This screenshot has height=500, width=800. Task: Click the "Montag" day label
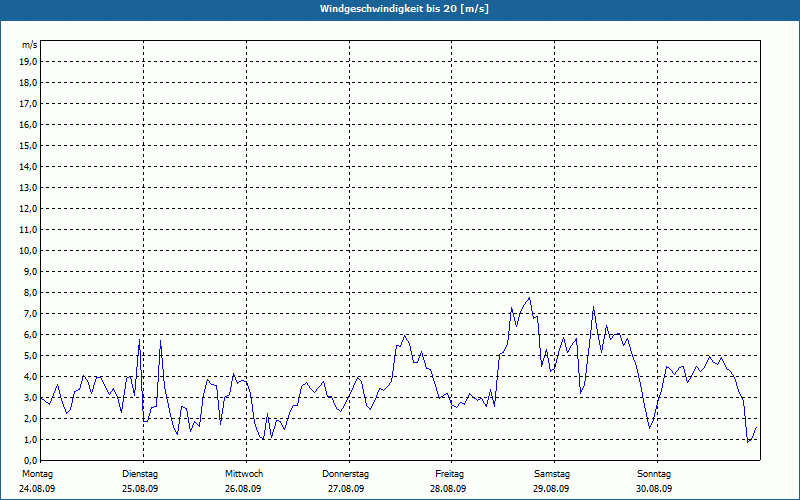click(37, 474)
